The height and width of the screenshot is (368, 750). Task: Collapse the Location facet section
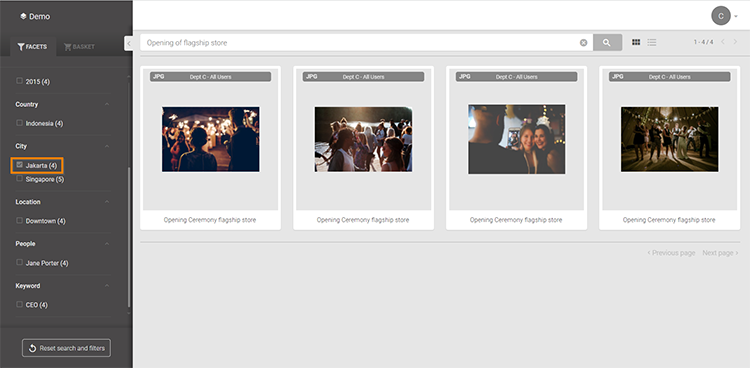[107, 202]
